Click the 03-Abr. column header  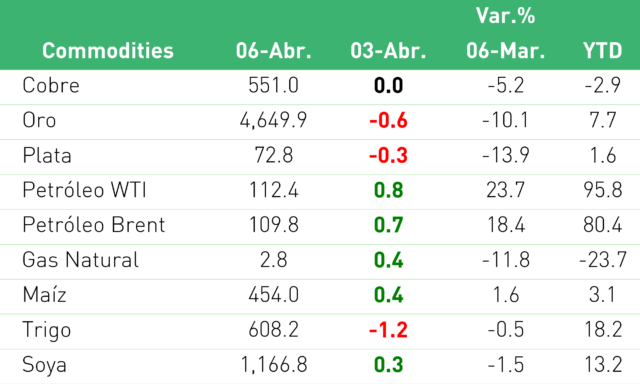pos(388,51)
